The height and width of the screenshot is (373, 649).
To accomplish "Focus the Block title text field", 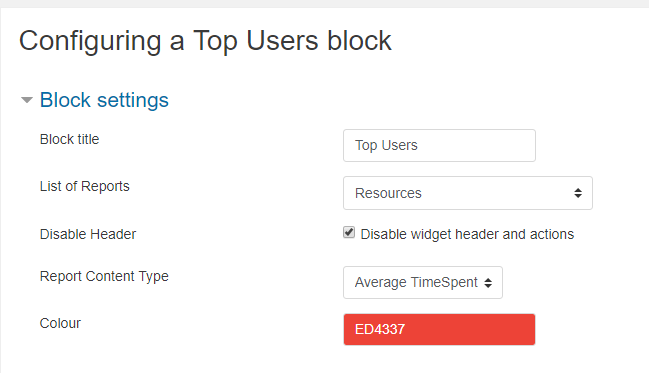I will pos(439,145).
